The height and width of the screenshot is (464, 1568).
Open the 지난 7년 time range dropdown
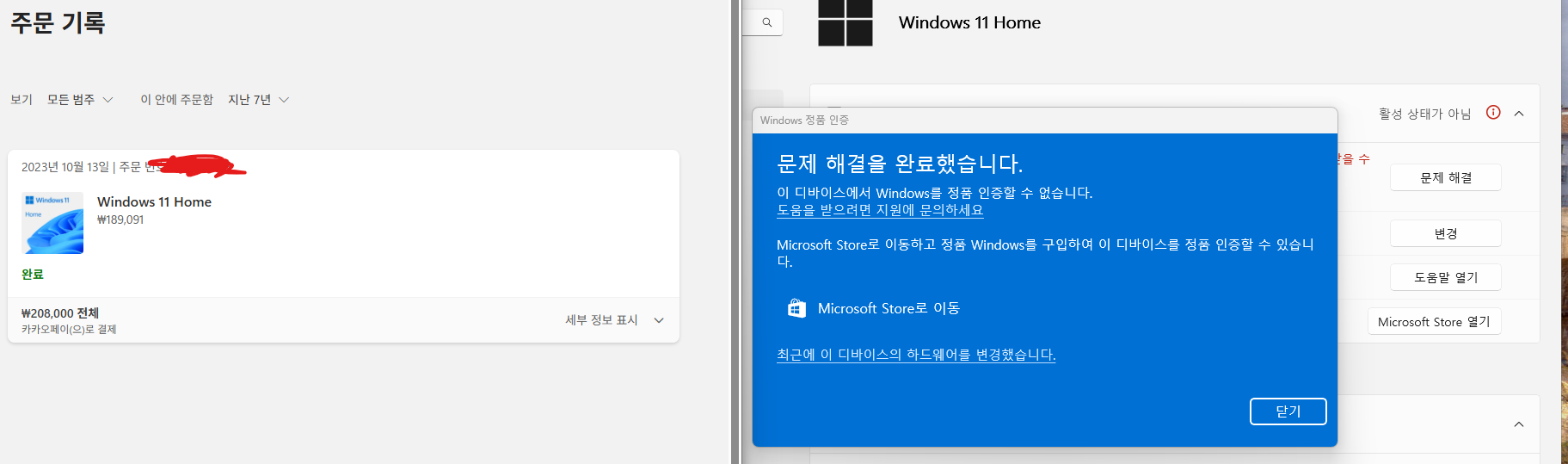[258, 100]
